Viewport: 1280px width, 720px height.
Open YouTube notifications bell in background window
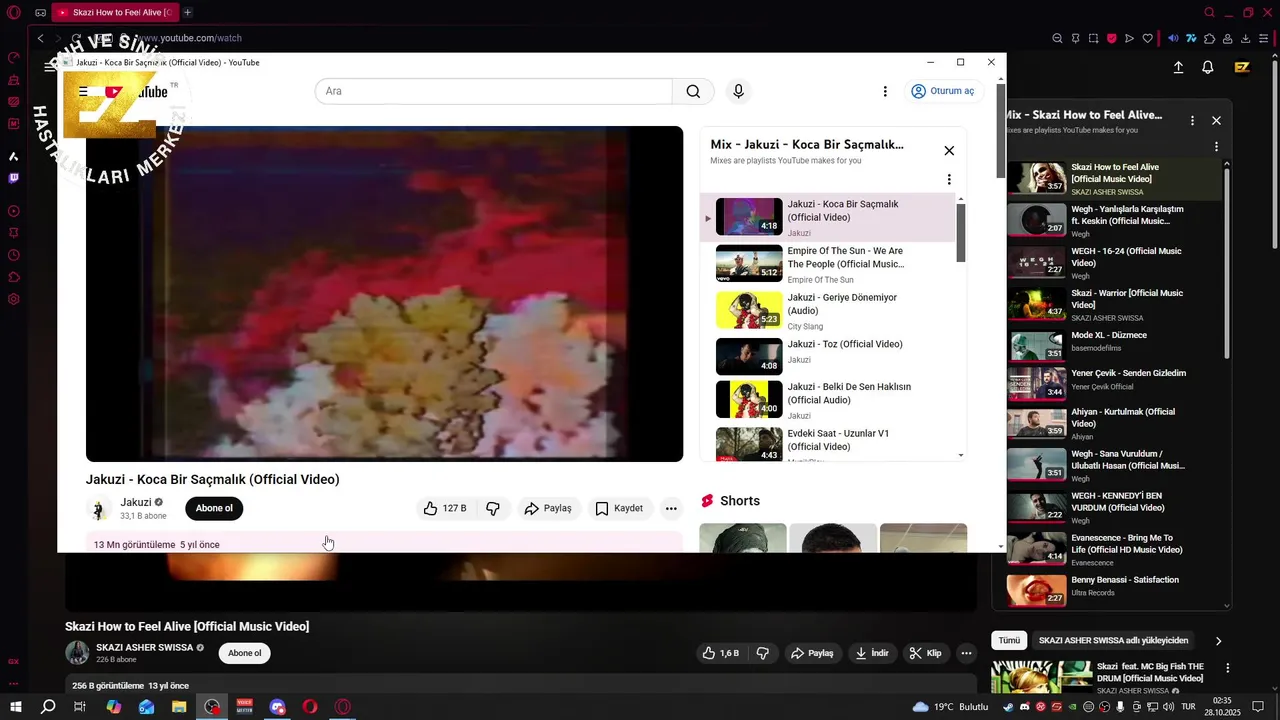pyautogui.click(x=1208, y=67)
